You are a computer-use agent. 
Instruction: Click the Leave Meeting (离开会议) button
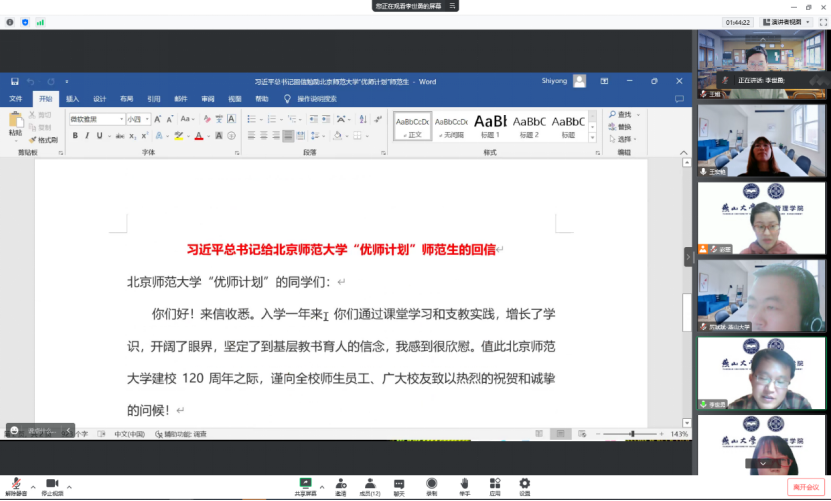pyautogui.click(x=805, y=487)
